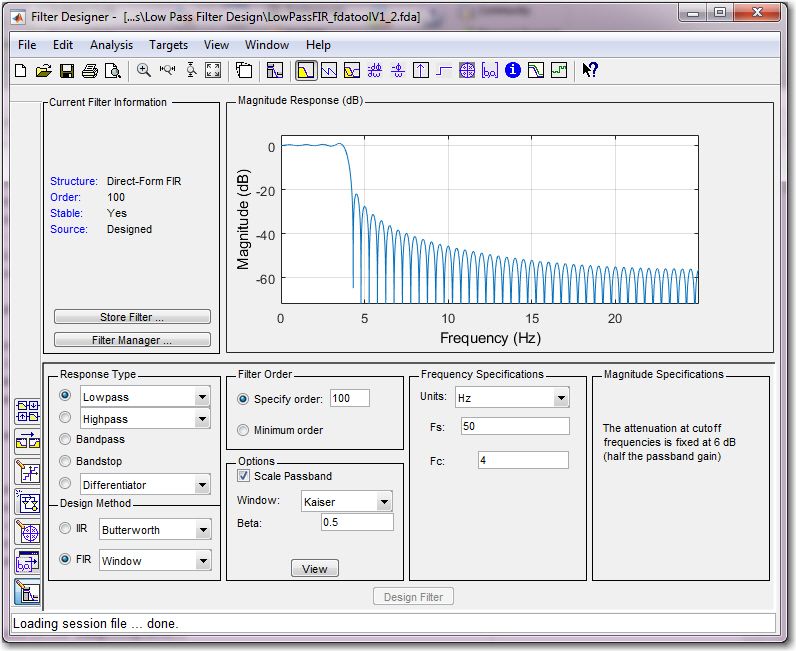
Task: Open the Window menu
Action: 267,45
